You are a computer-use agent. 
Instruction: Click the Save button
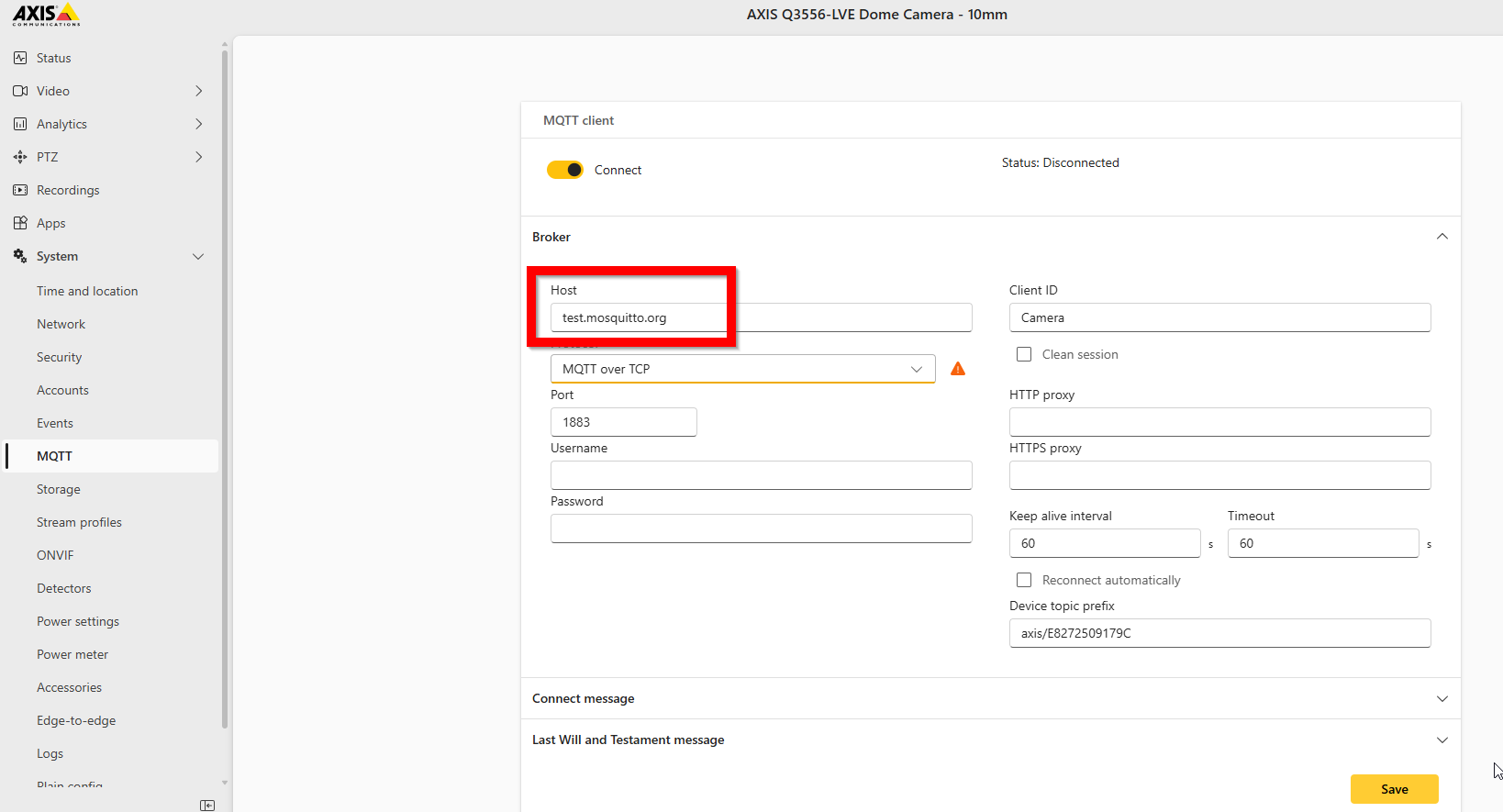point(1395,789)
